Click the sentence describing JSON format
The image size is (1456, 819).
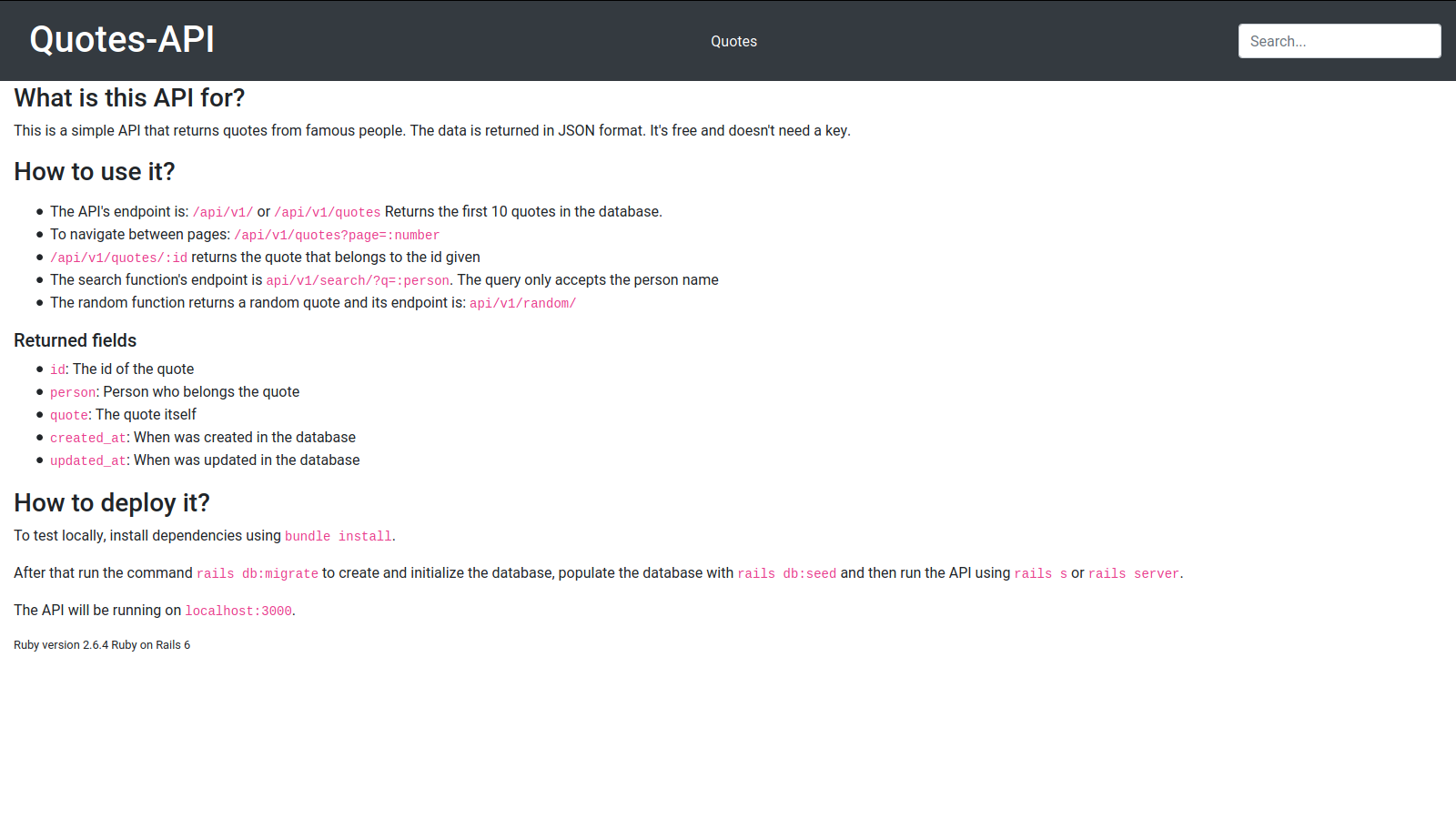click(x=528, y=130)
